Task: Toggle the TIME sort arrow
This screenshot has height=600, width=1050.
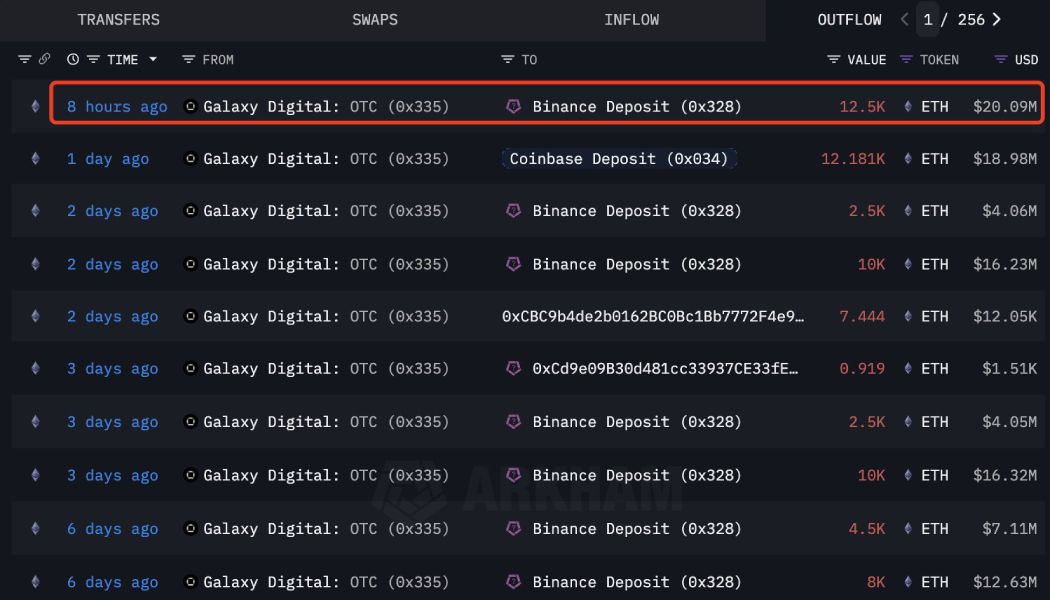Action: coord(153,60)
